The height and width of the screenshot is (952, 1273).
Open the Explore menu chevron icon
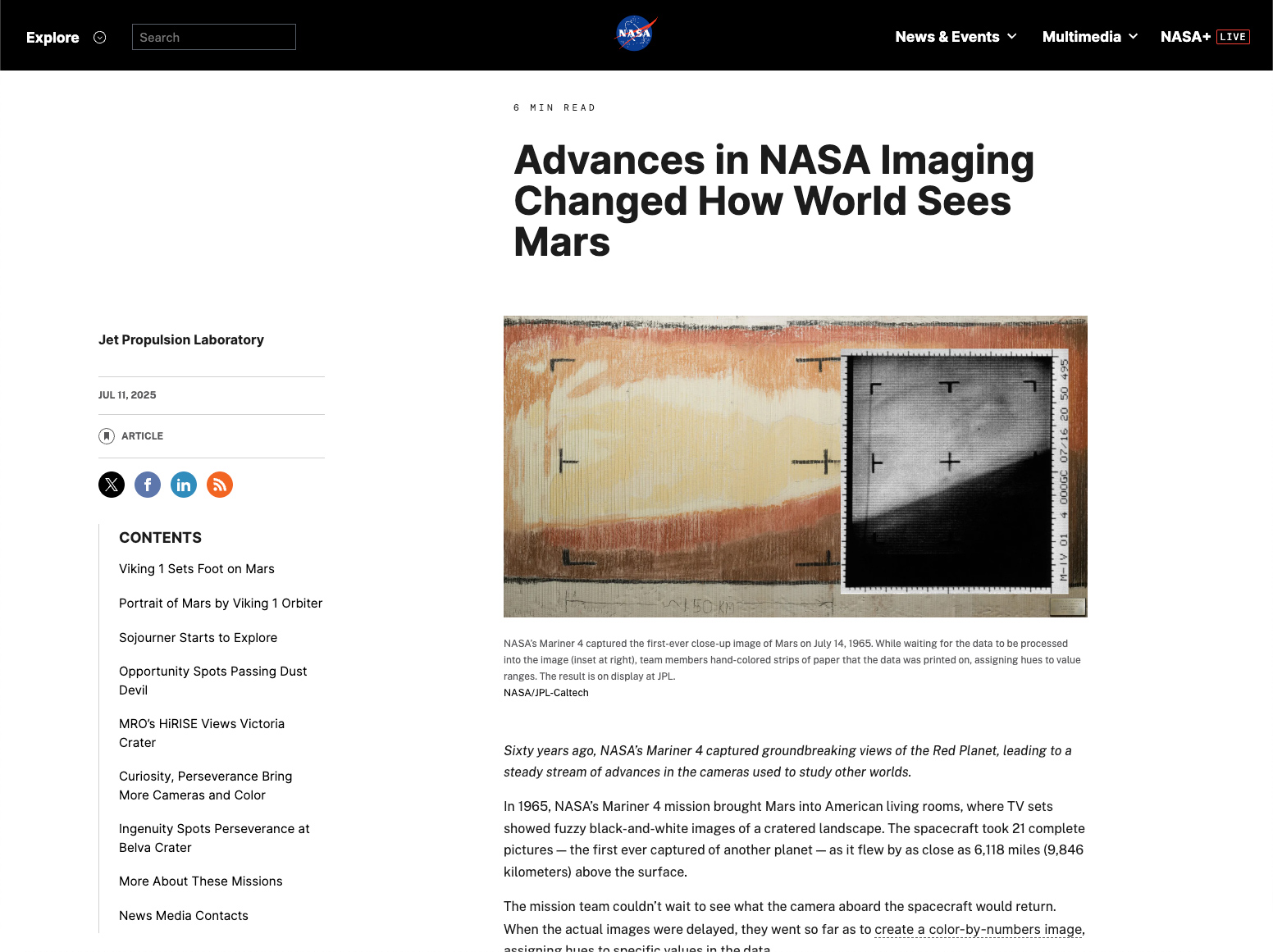(x=100, y=37)
